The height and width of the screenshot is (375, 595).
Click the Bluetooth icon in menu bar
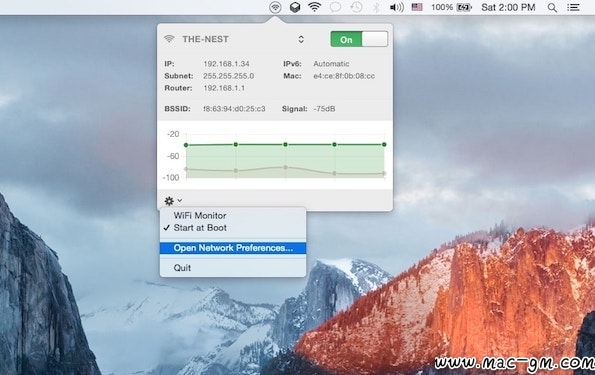[376, 7]
